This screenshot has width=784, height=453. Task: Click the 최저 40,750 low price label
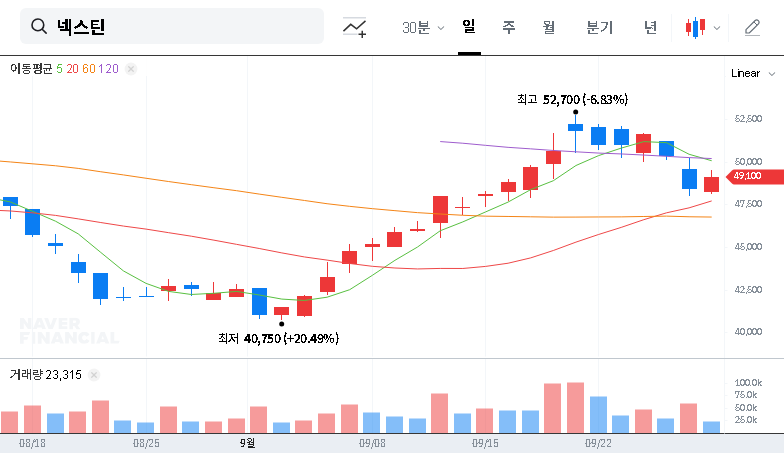pyautogui.click(x=278, y=338)
